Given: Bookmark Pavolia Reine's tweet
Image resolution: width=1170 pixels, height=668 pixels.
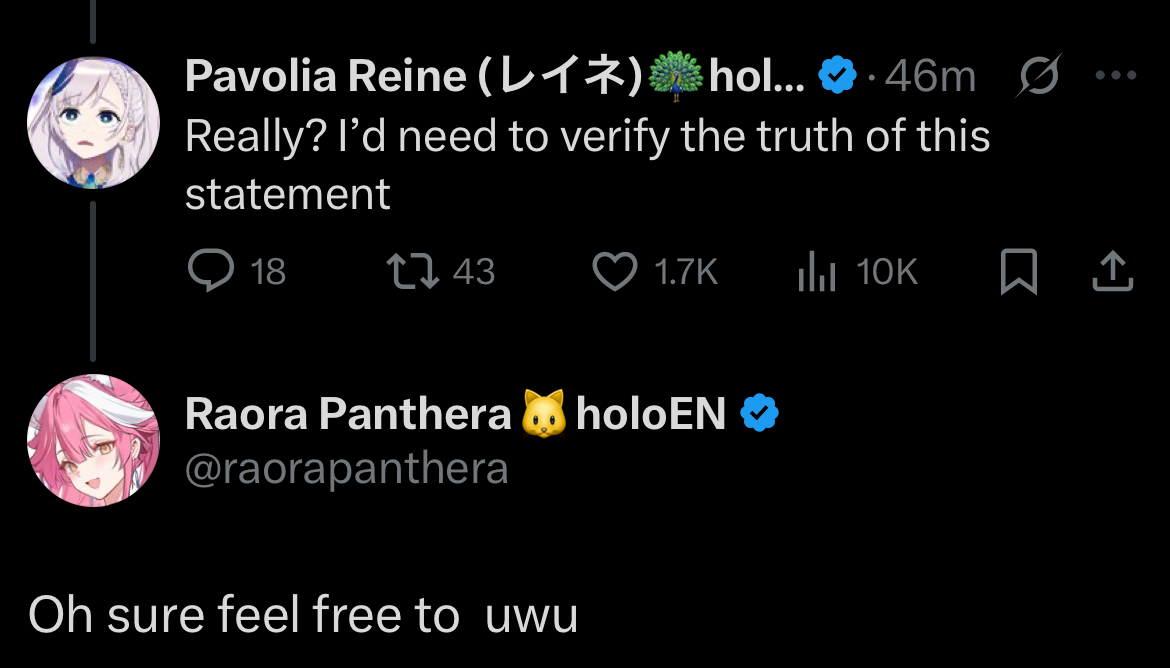Looking at the screenshot, I should pos(1018,272).
